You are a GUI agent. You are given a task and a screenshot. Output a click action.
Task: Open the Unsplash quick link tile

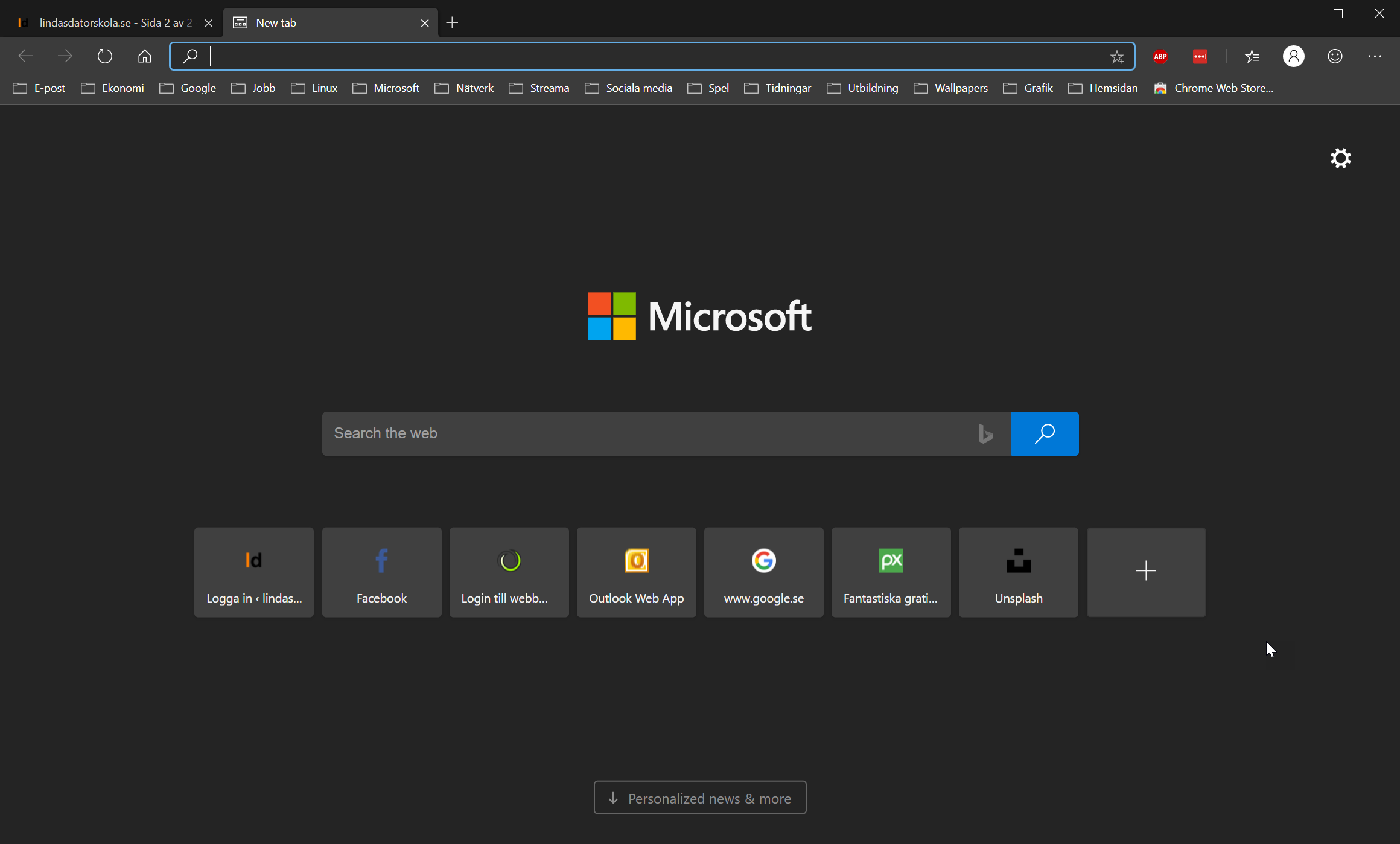click(x=1019, y=572)
